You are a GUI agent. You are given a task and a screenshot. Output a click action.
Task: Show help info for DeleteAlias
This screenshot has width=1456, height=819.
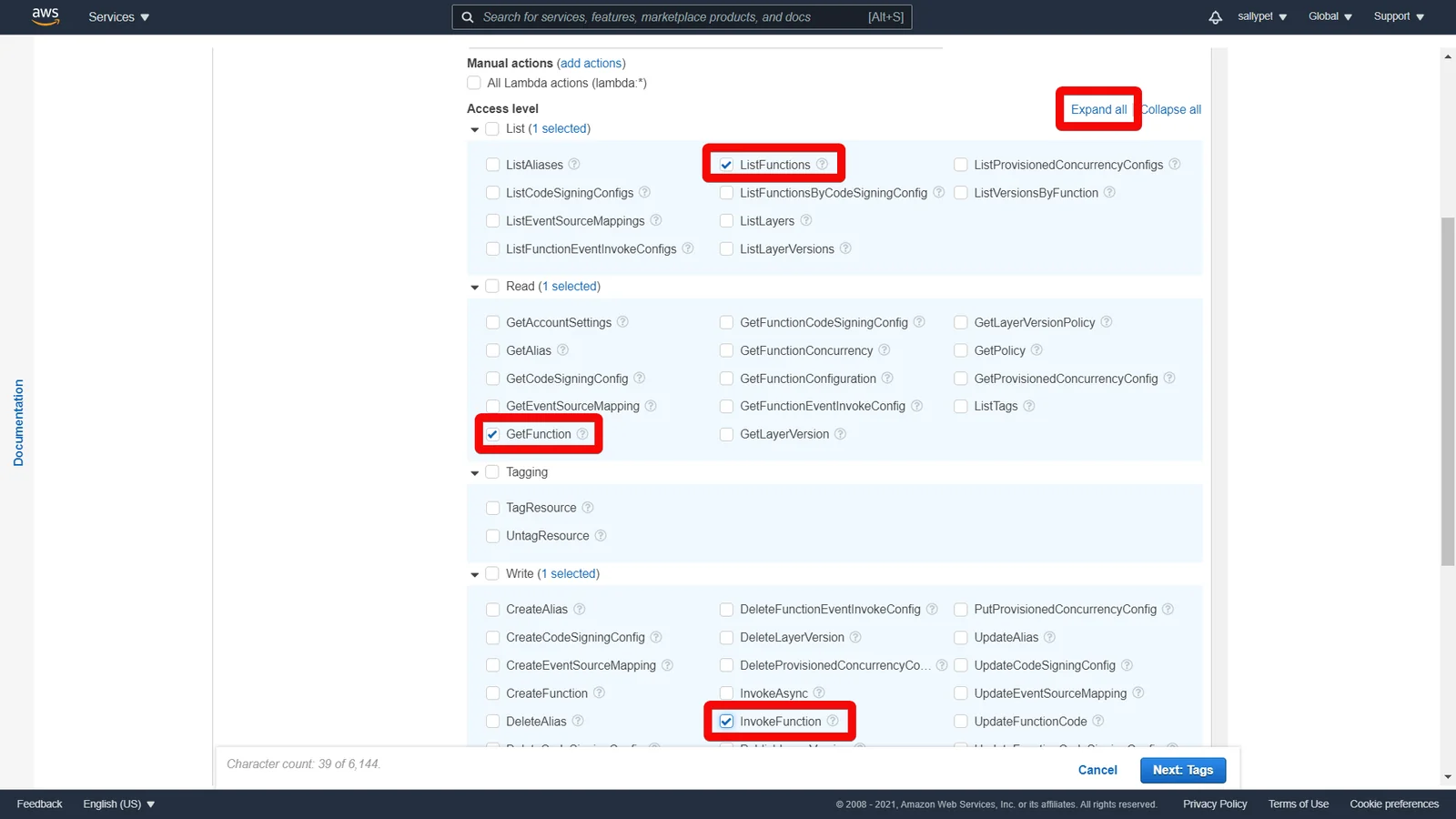point(578,722)
